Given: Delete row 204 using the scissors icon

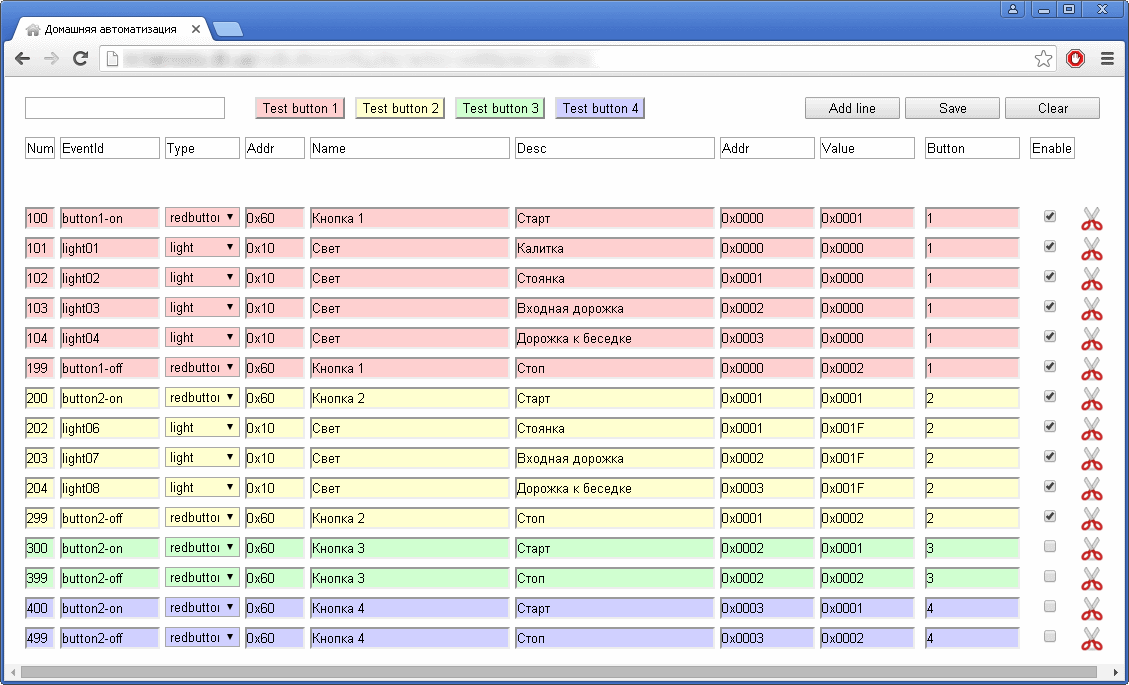Looking at the screenshot, I should click(x=1092, y=488).
